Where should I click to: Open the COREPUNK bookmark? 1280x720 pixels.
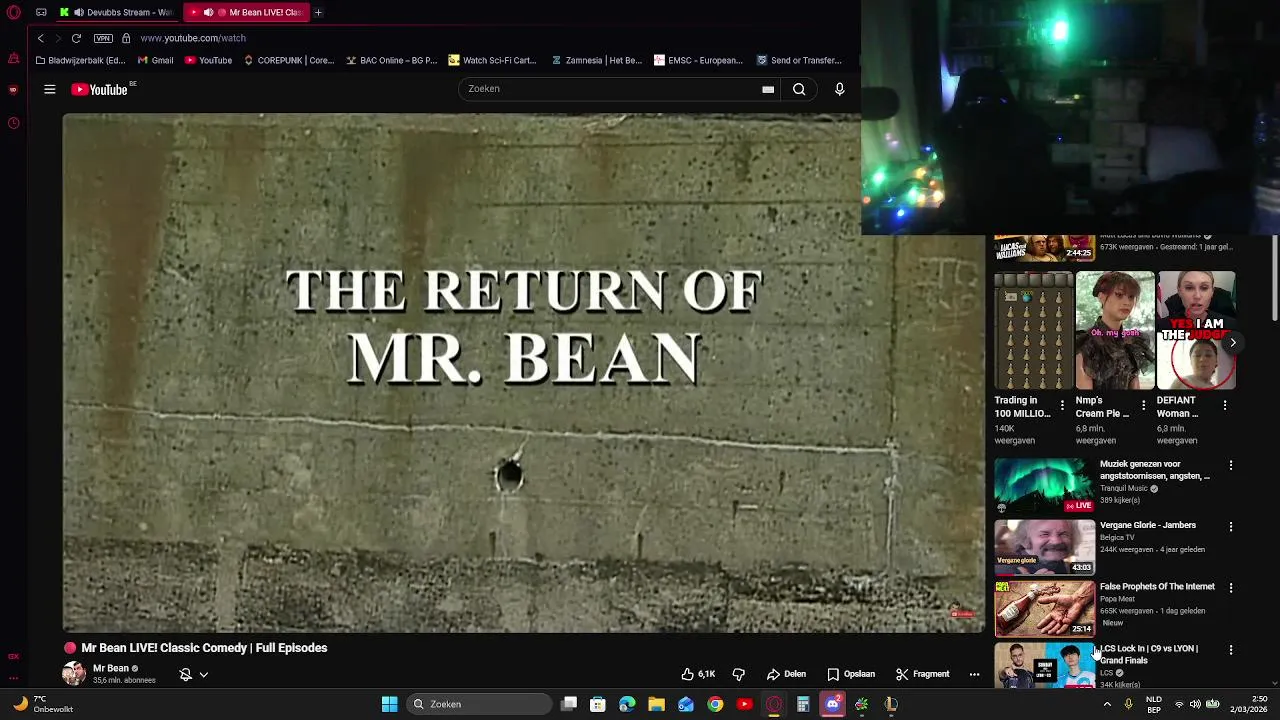[289, 60]
